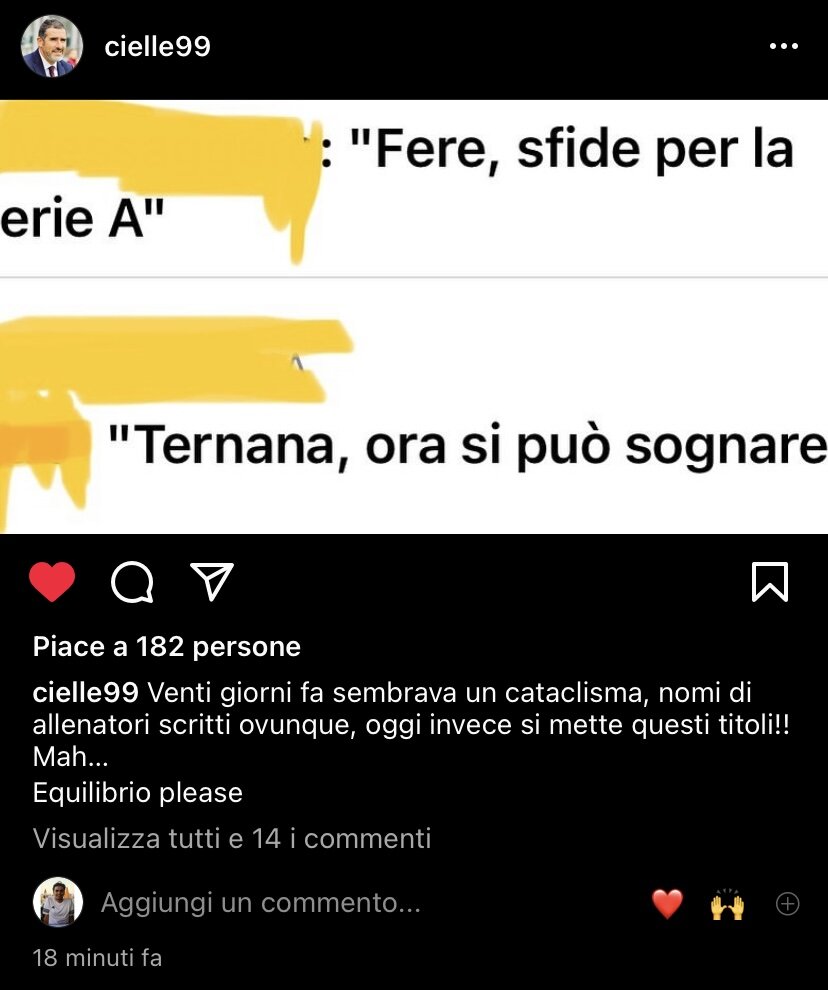Viewport: 828px width, 990px height.
Task: Share the post via paper plane icon
Action: 212,581
